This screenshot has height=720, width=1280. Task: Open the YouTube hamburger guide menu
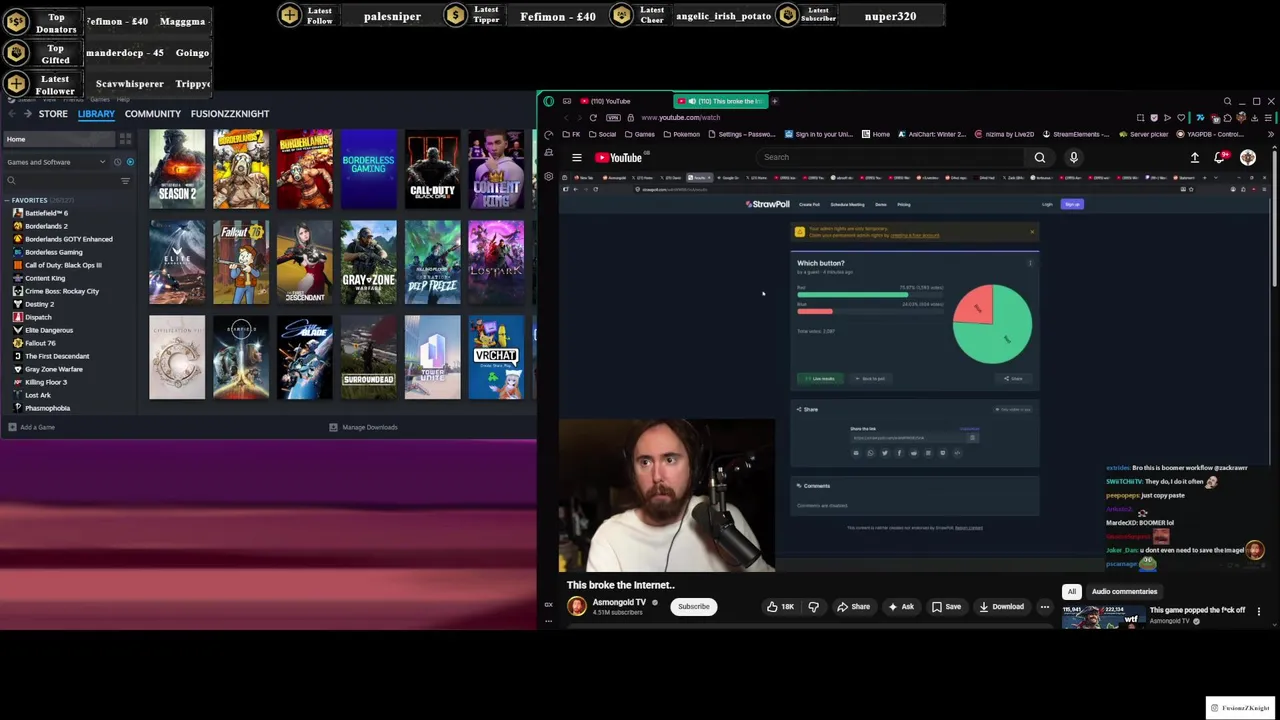pos(577,157)
